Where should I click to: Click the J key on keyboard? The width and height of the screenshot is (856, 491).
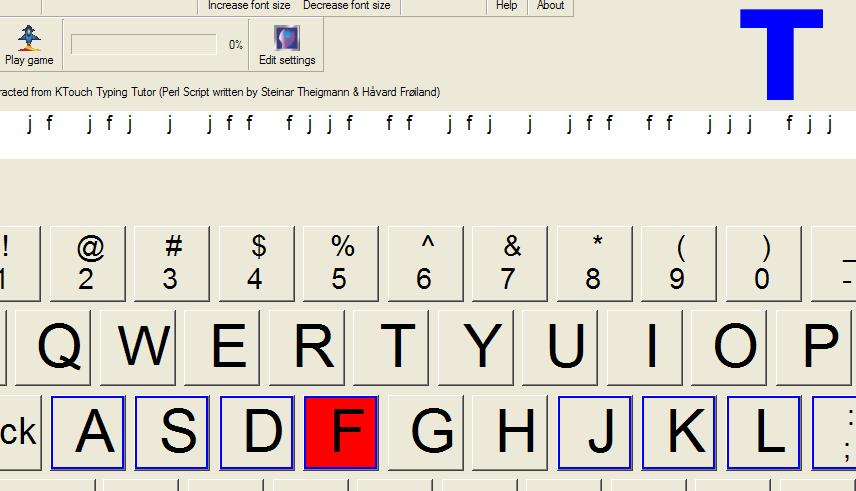pyautogui.click(x=595, y=433)
